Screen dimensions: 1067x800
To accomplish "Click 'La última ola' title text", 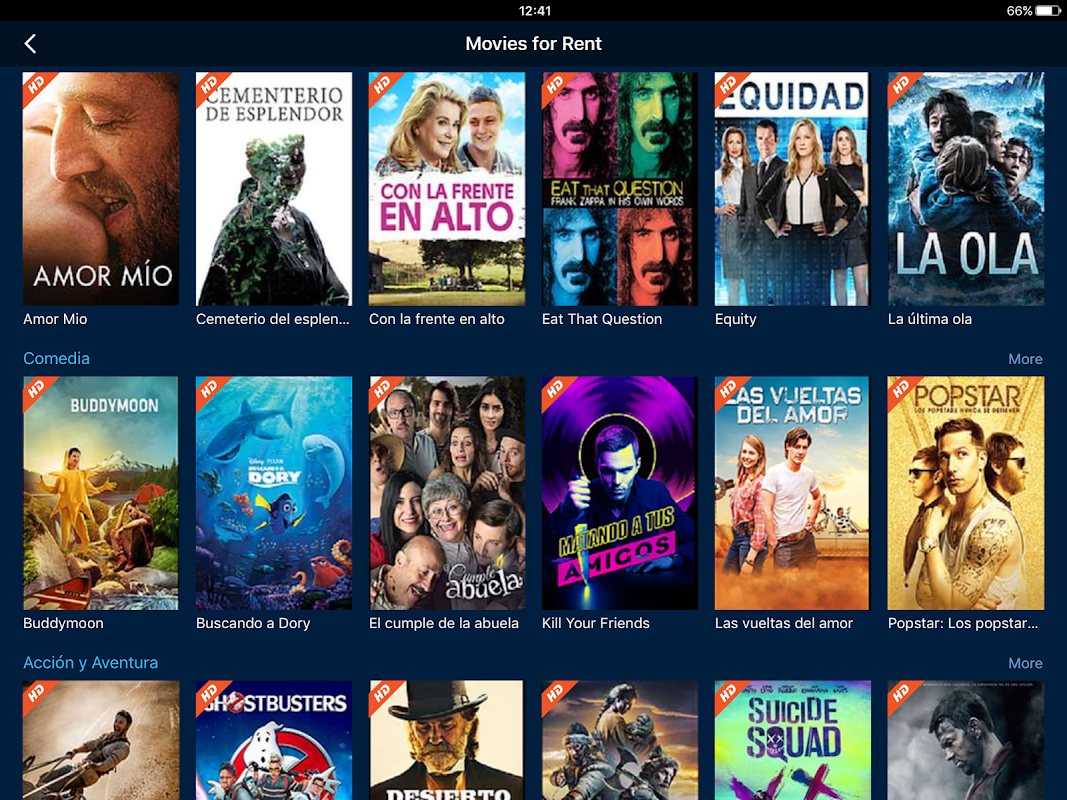I will tap(930, 319).
